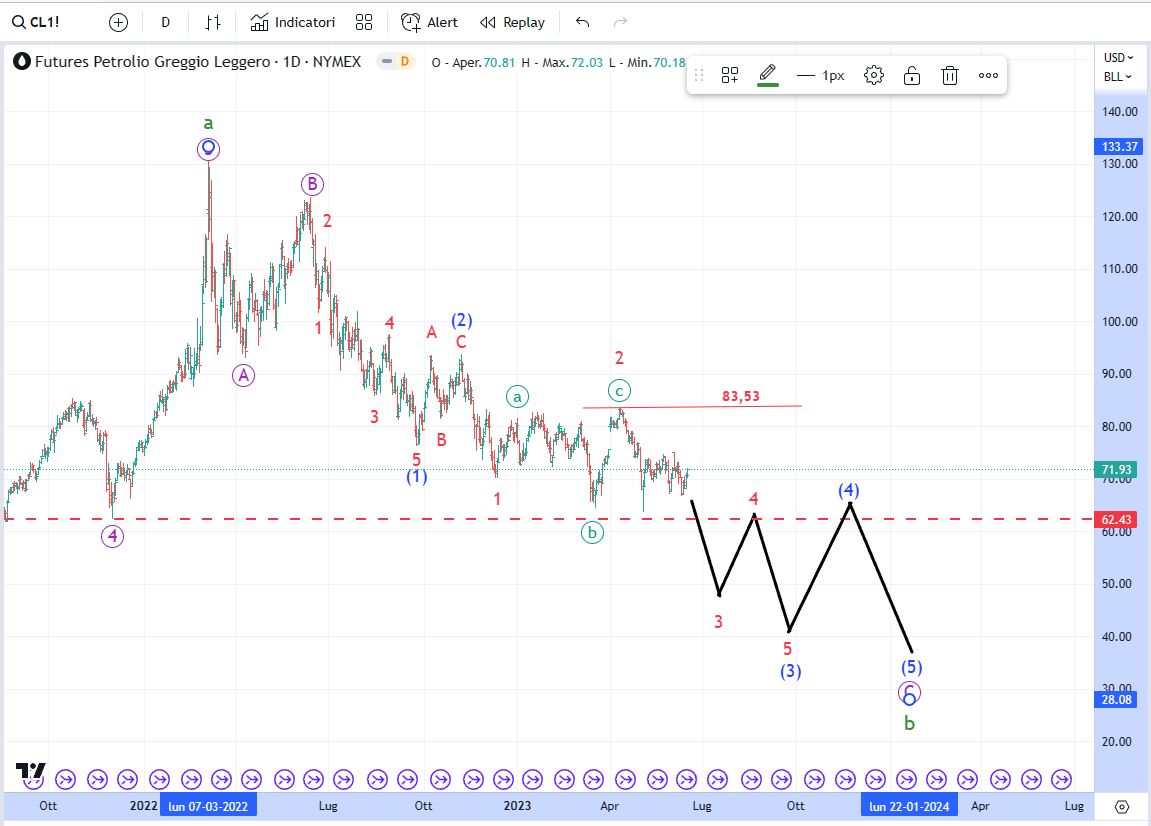
Task: Open the BLL unit dropdown
Action: click(x=1117, y=76)
